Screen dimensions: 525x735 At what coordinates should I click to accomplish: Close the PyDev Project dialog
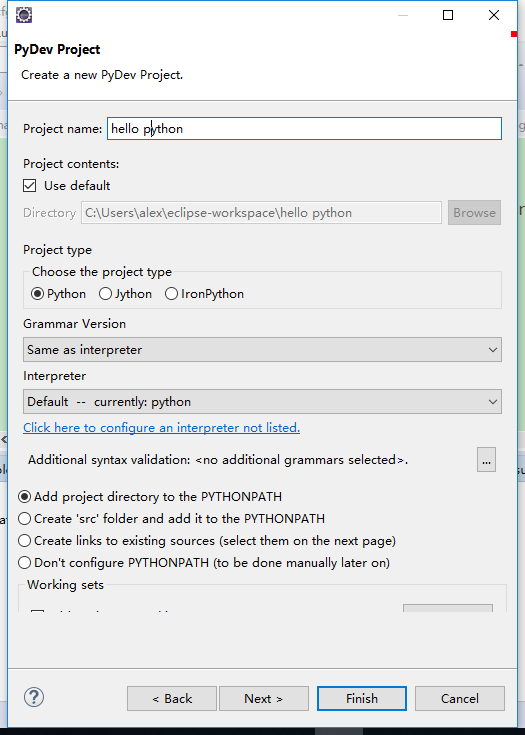coord(494,15)
